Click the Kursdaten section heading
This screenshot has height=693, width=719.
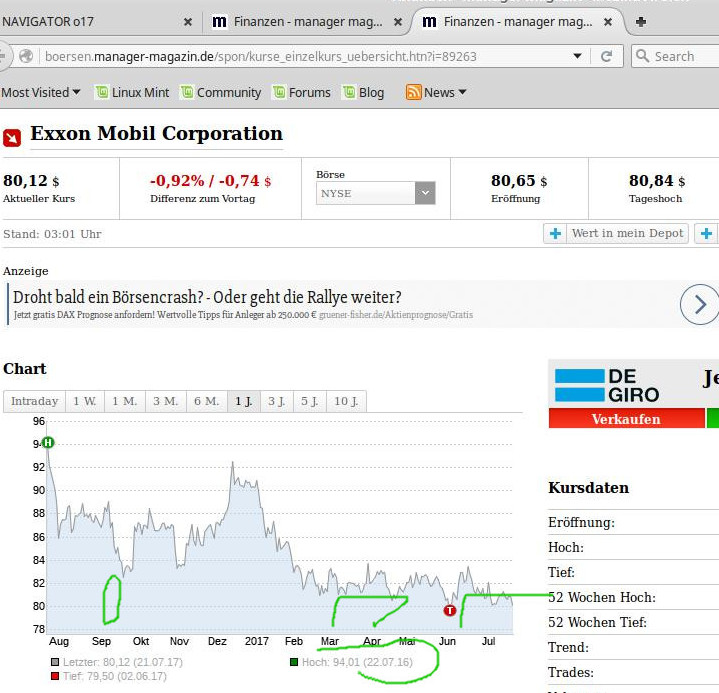588,488
